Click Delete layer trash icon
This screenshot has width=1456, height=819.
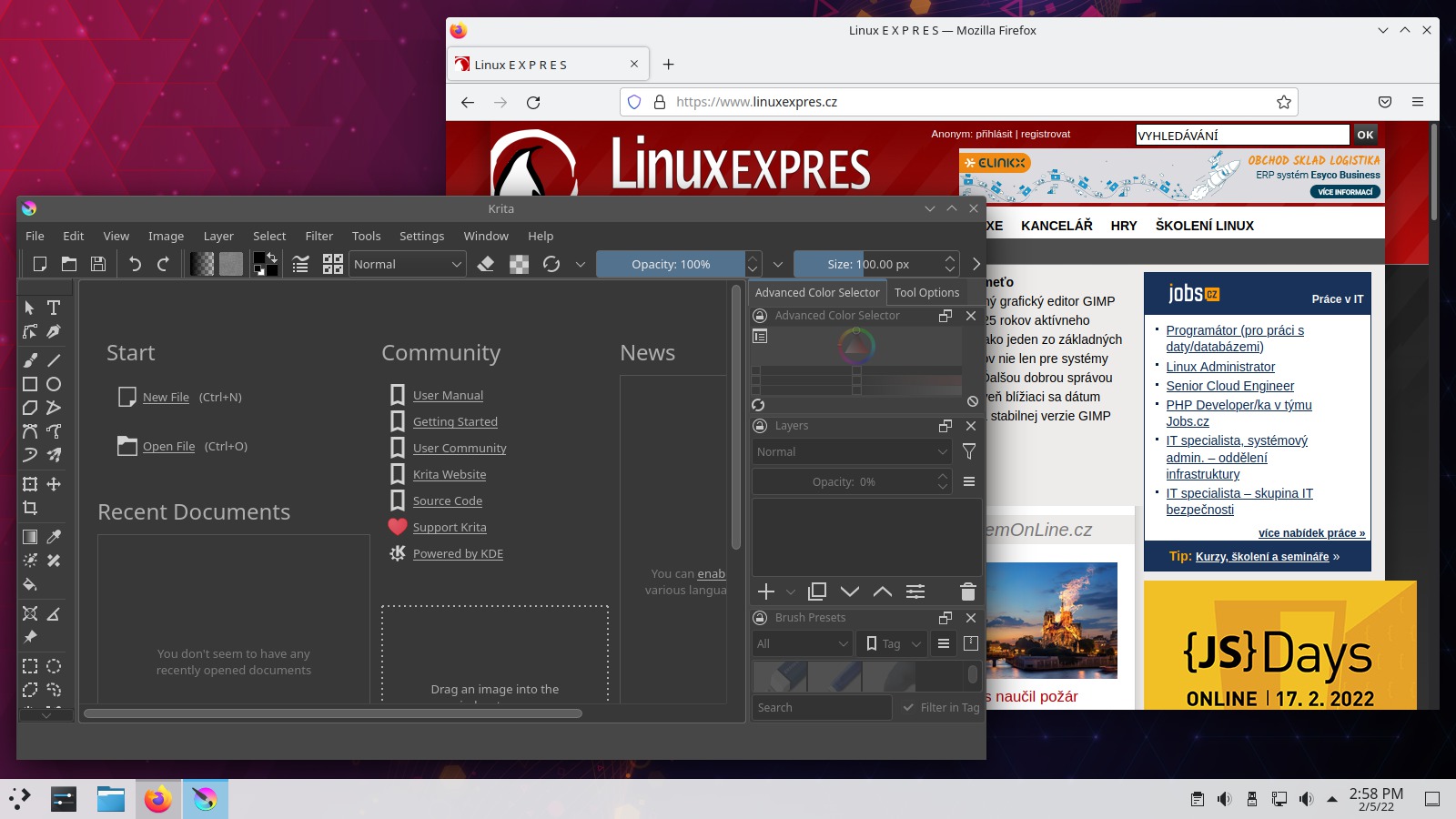point(968,591)
